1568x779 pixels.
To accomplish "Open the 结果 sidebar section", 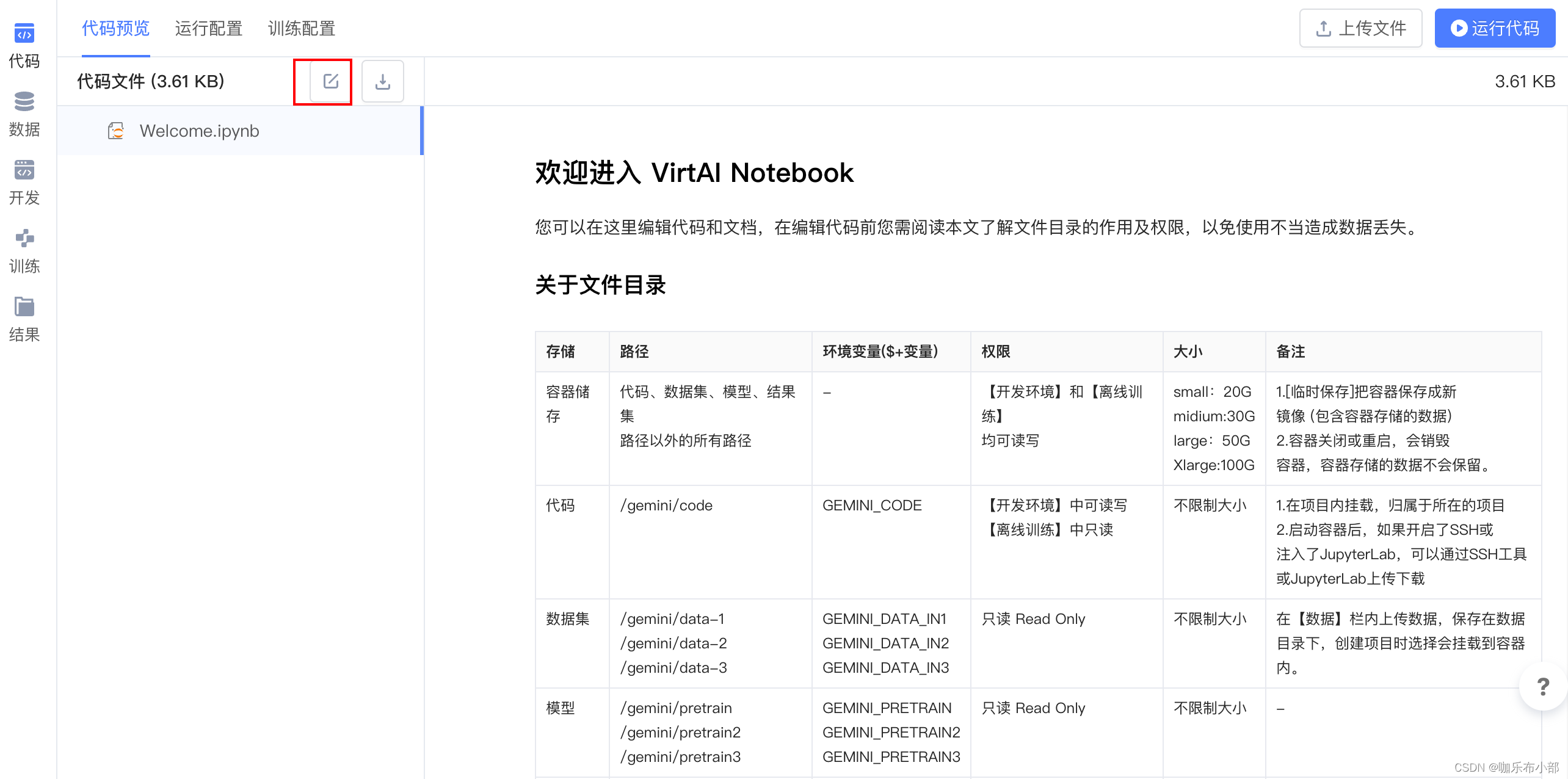I will point(24,319).
